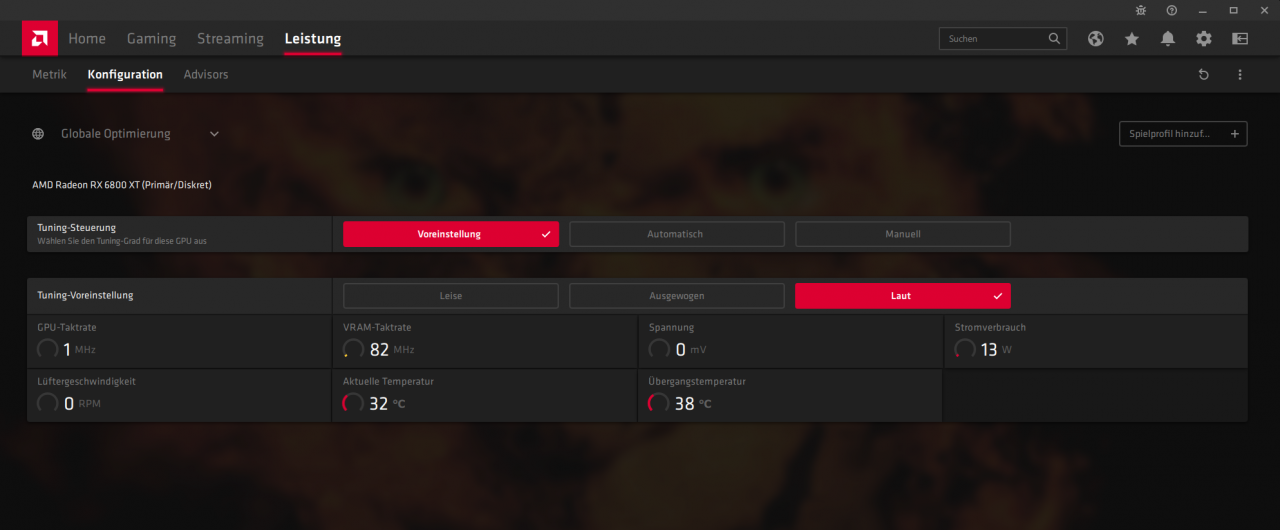Switch to the Konfiguration sub-tab
Screen dimensions: 1280x530
125,75
